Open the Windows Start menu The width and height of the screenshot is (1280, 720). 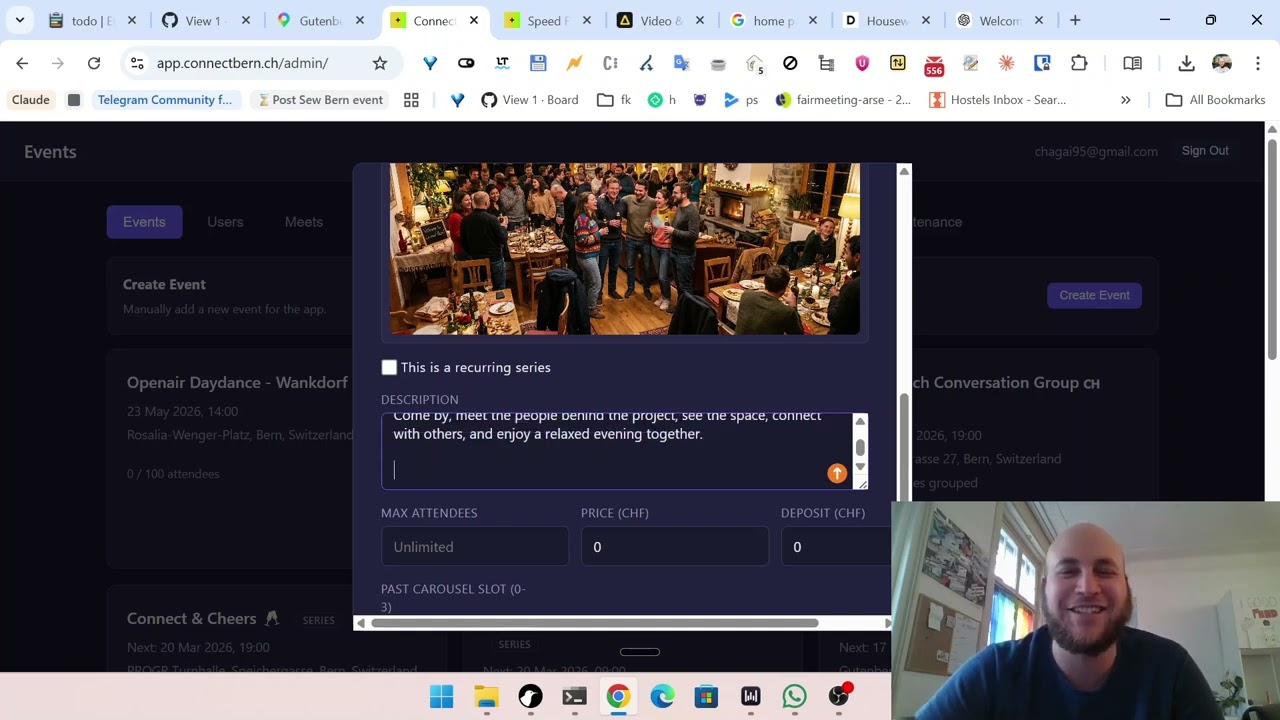[x=441, y=696]
